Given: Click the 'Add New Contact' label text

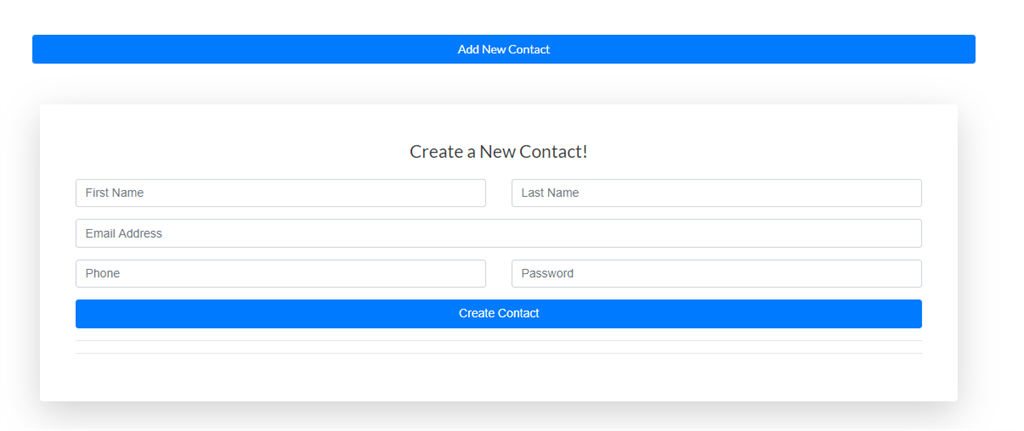Looking at the screenshot, I should click(x=504, y=50).
